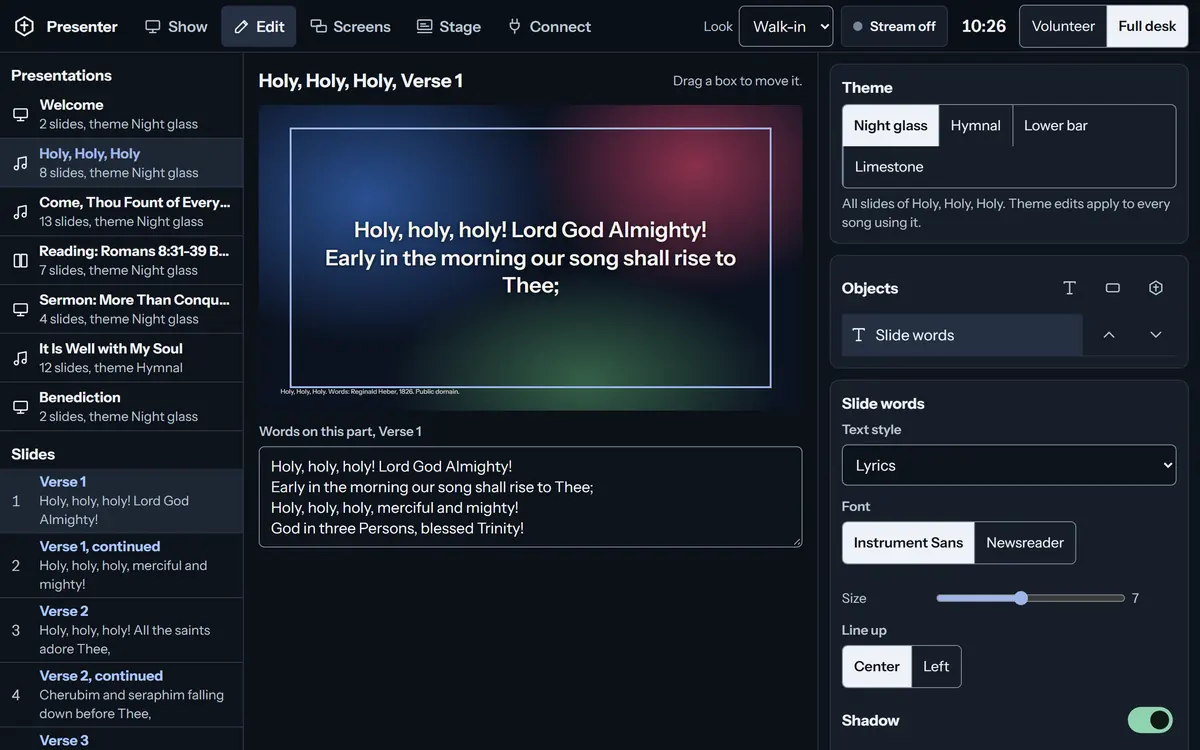The height and width of the screenshot is (750, 1200).
Task: Click the music note icon beside Come, Thou Fount
Action: coord(20,212)
